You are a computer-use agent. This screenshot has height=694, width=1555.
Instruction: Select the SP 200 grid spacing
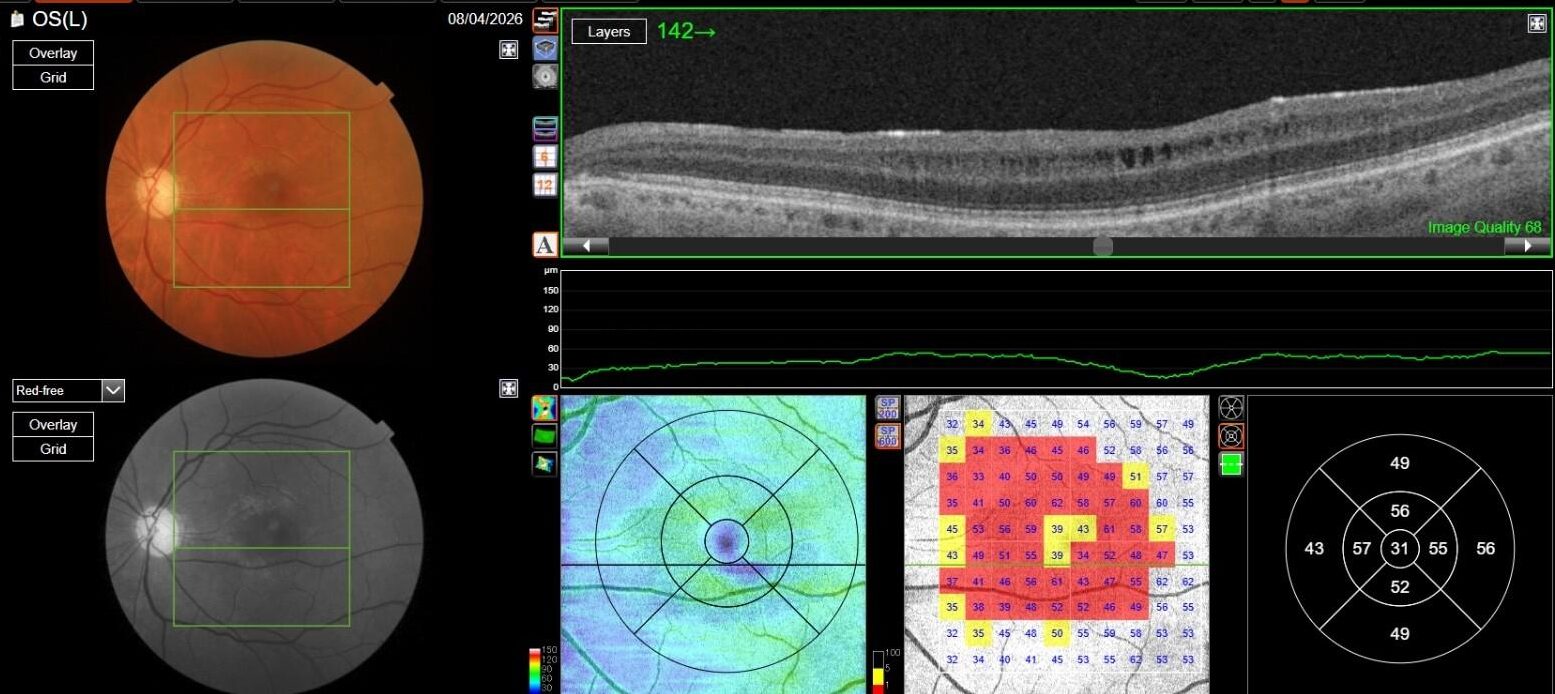[x=887, y=408]
